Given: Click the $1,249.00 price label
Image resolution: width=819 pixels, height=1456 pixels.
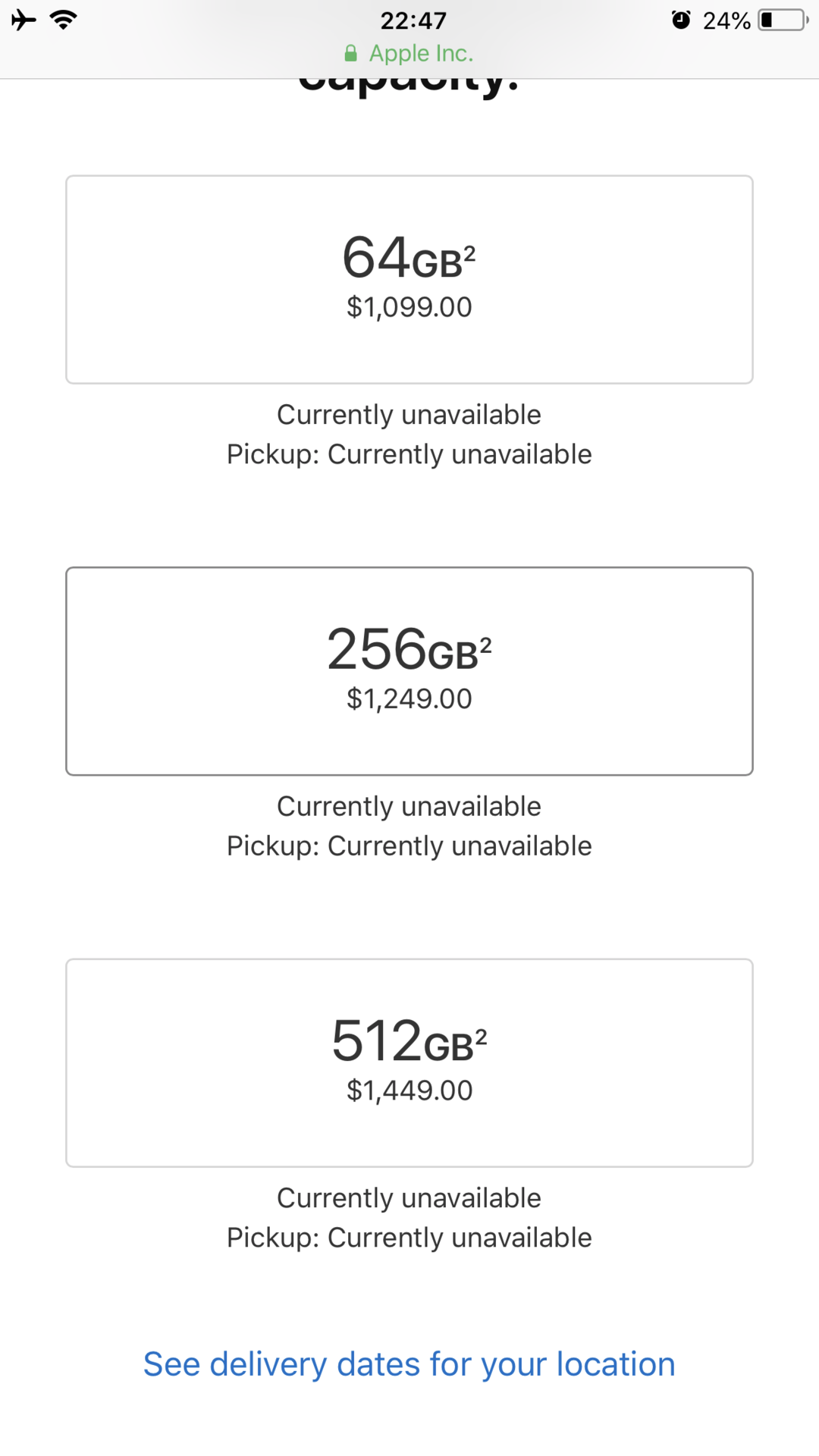Looking at the screenshot, I should point(409,698).
